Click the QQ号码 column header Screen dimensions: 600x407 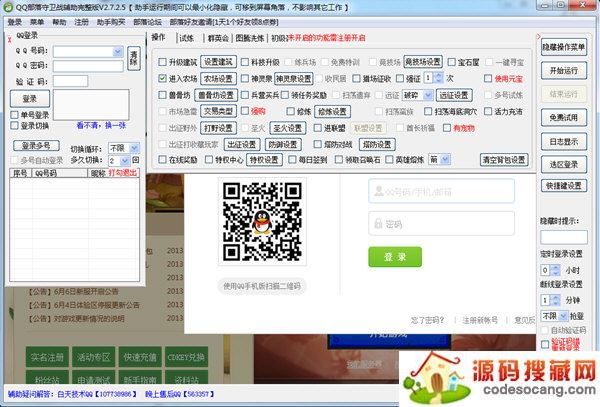pyautogui.click(x=60, y=173)
